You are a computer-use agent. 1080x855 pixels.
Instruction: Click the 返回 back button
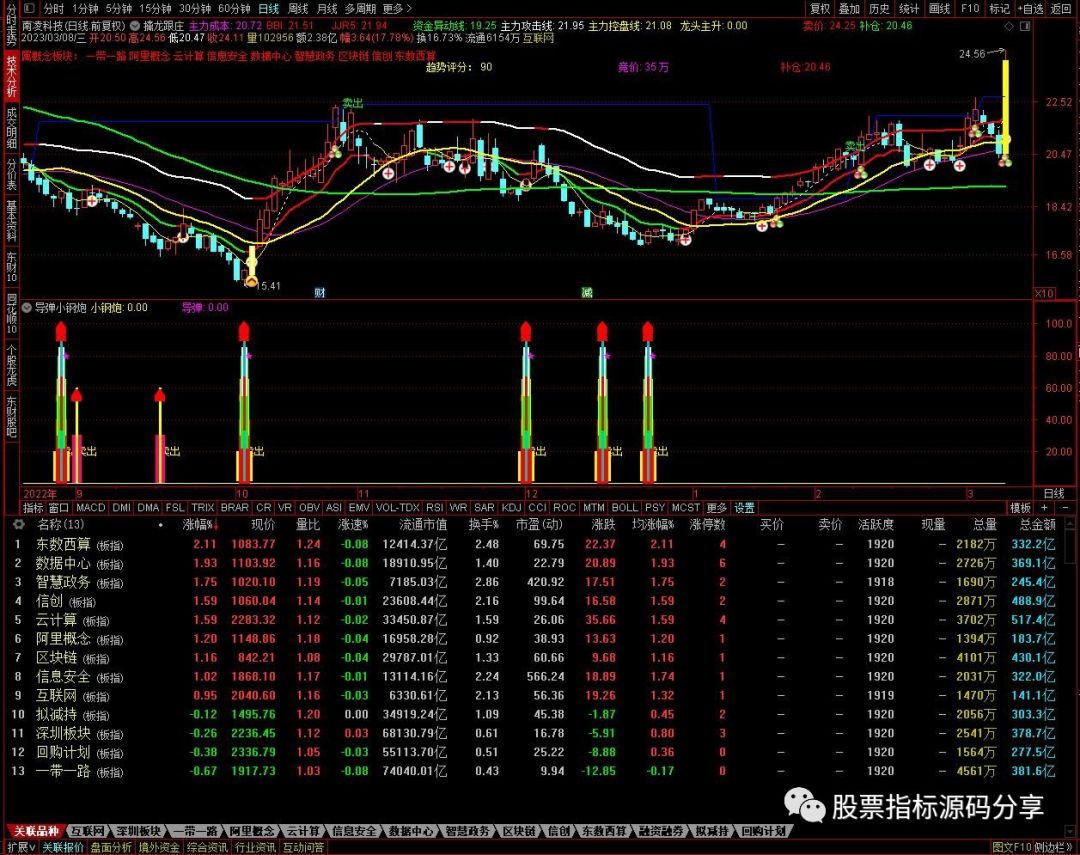[x=1061, y=8]
